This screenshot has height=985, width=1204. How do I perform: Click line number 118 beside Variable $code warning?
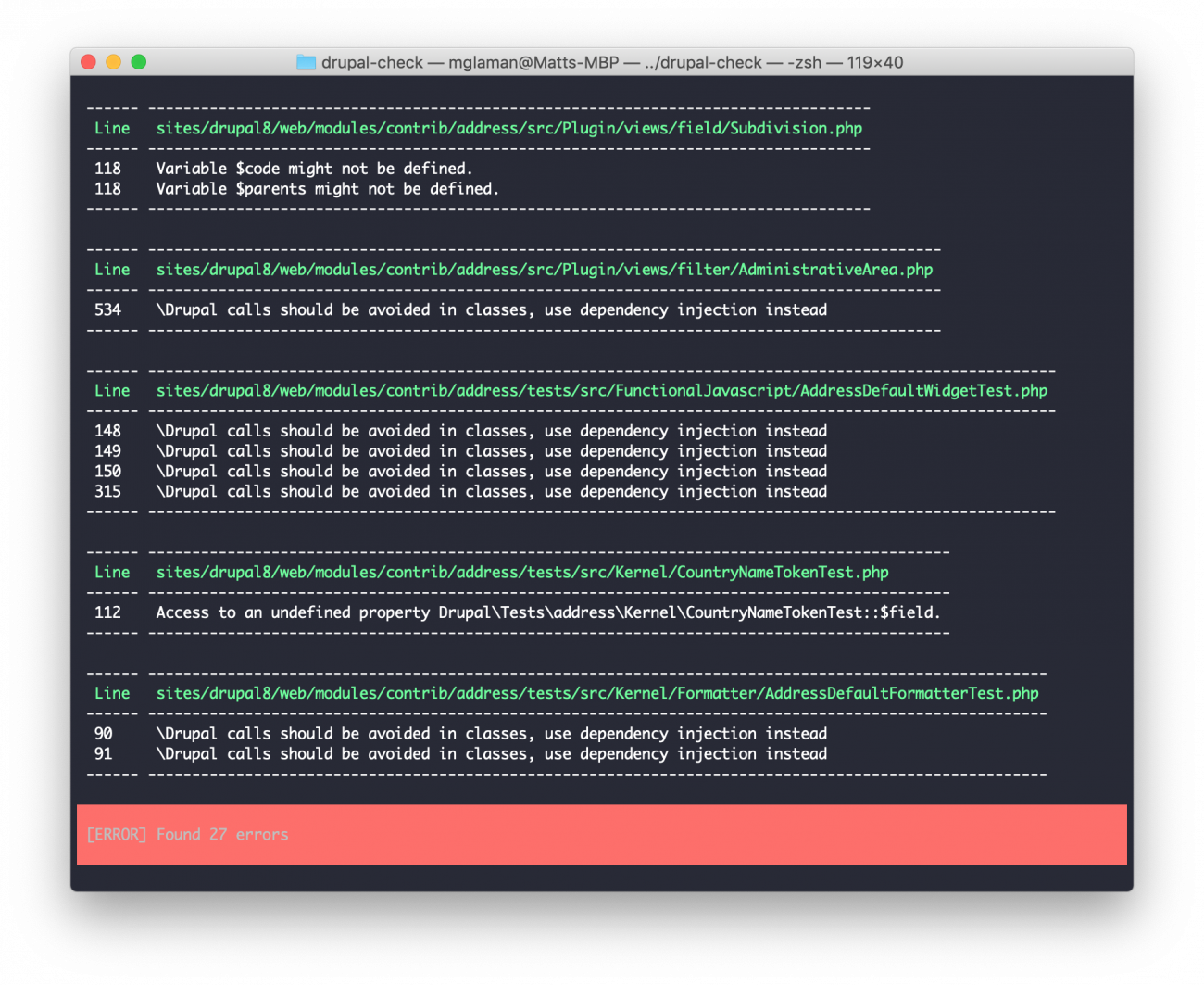pos(107,169)
